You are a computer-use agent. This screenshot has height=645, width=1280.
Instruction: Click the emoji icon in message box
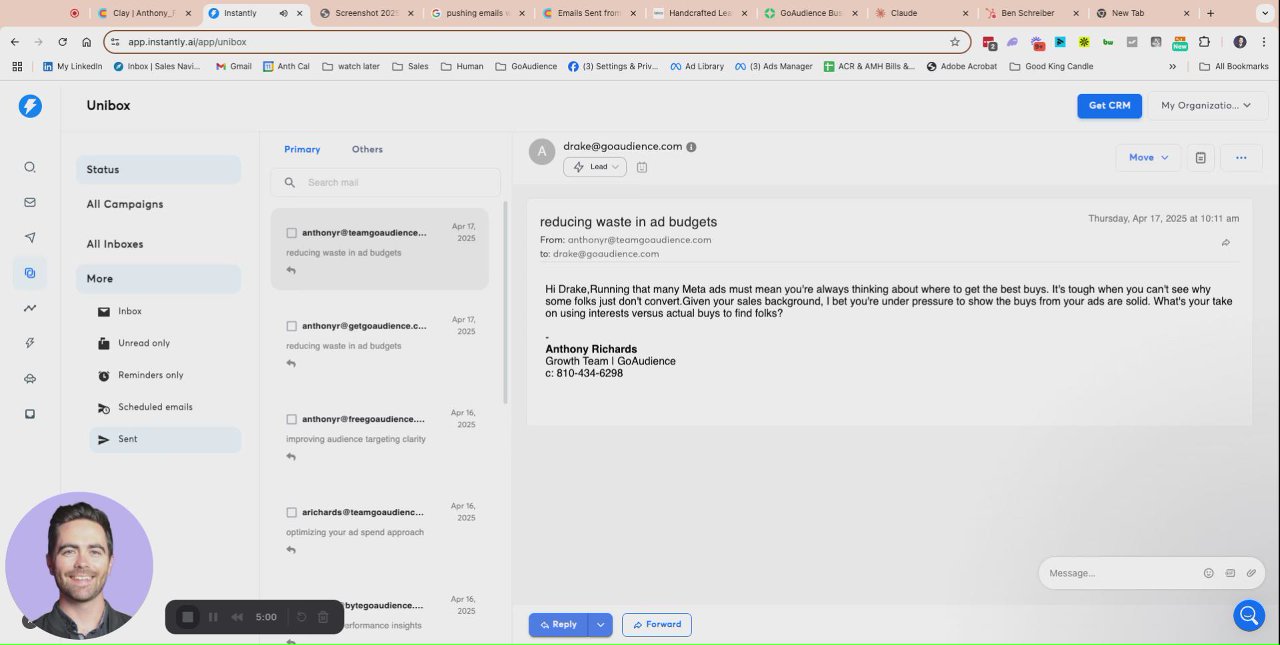[1208, 573]
